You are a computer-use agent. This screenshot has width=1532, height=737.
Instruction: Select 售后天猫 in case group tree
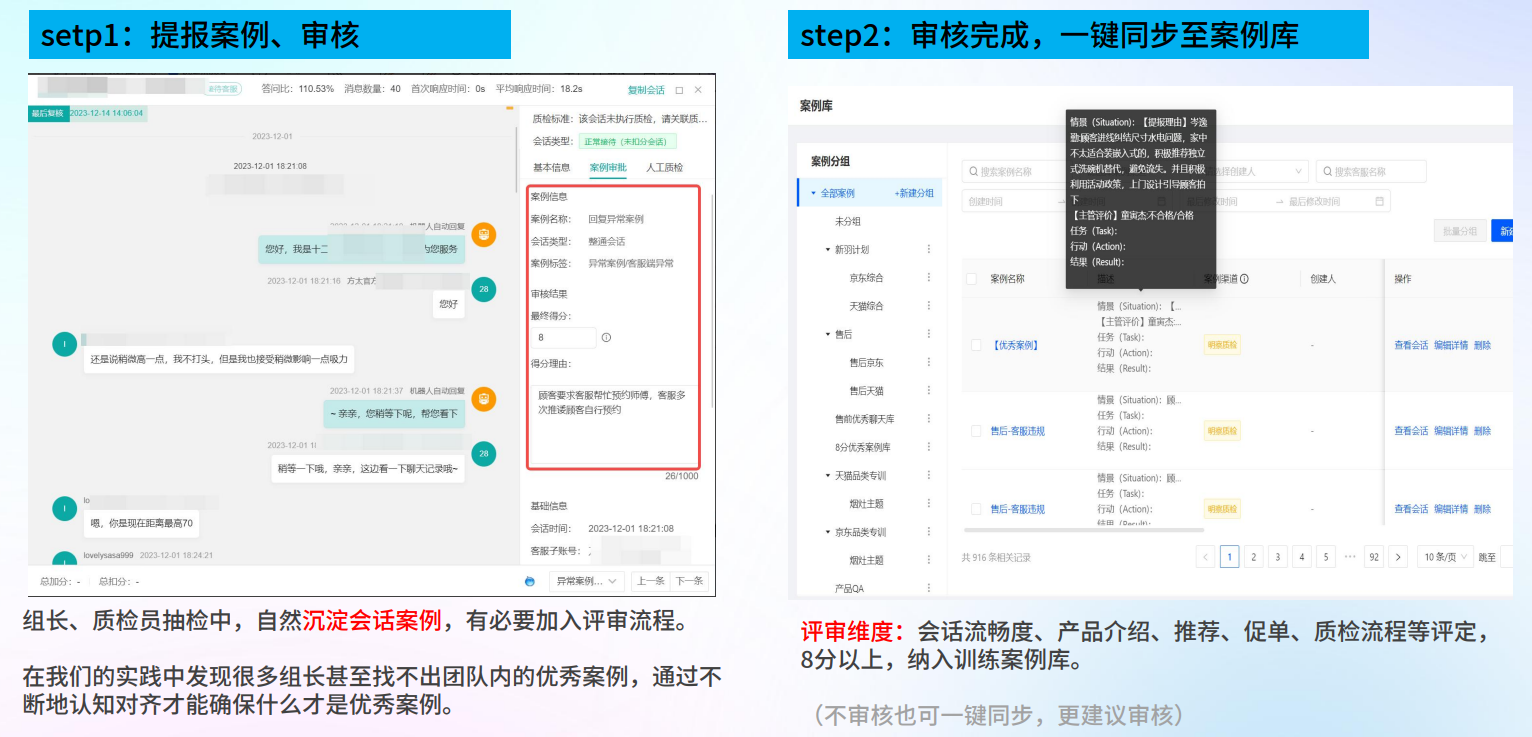click(x=866, y=390)
